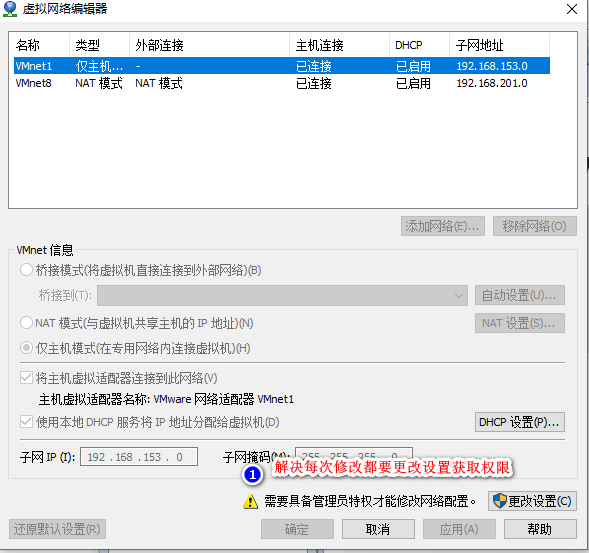This screenshot has height=553, width=589.
Task: Sort by the 类型 column header
Action: coord(100,45)
